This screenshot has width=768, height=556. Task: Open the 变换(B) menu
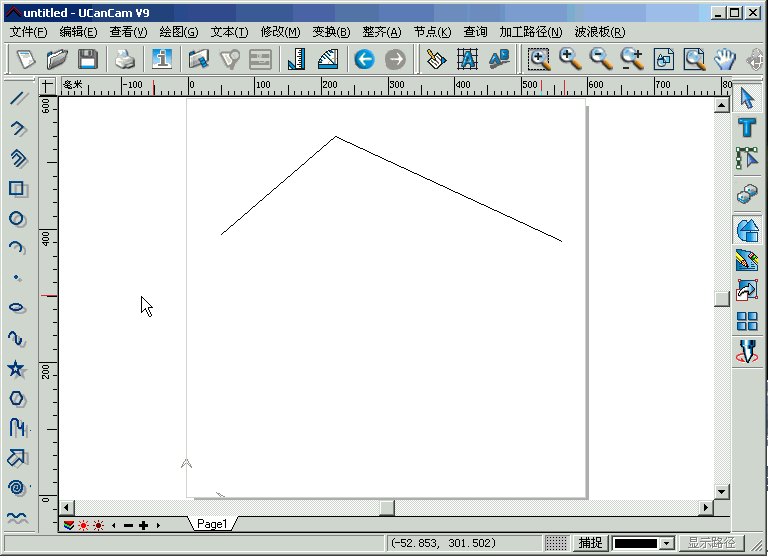(x=332, y=32)
